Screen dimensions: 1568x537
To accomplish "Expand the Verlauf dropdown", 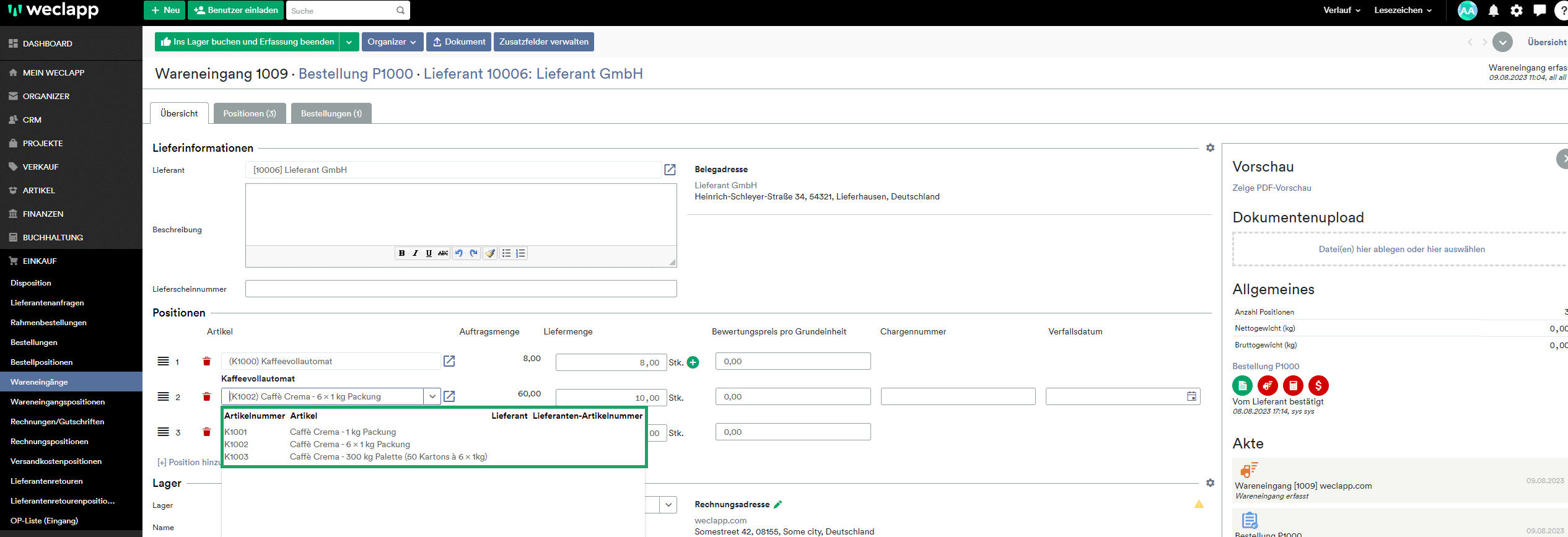I will [x=1342, y=11].
